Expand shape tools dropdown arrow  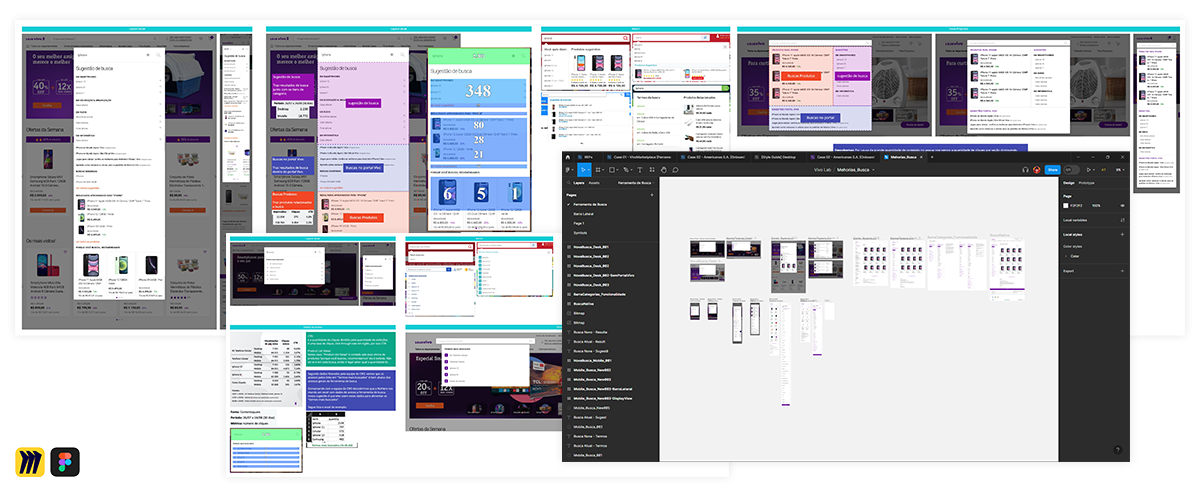click(617, 170)
